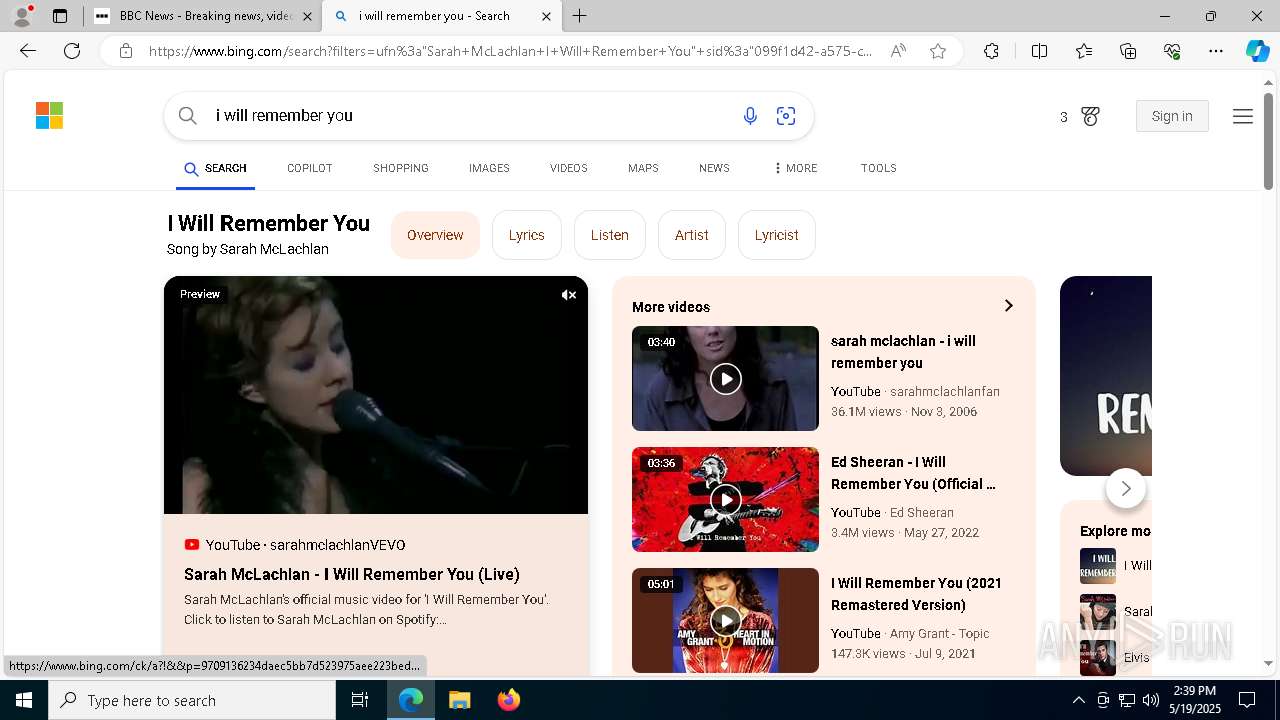Search using an image camera icon
Image resolution: width=1280 pixels, height=720 pixels.
pyautogui.click(x=786, y=116)
